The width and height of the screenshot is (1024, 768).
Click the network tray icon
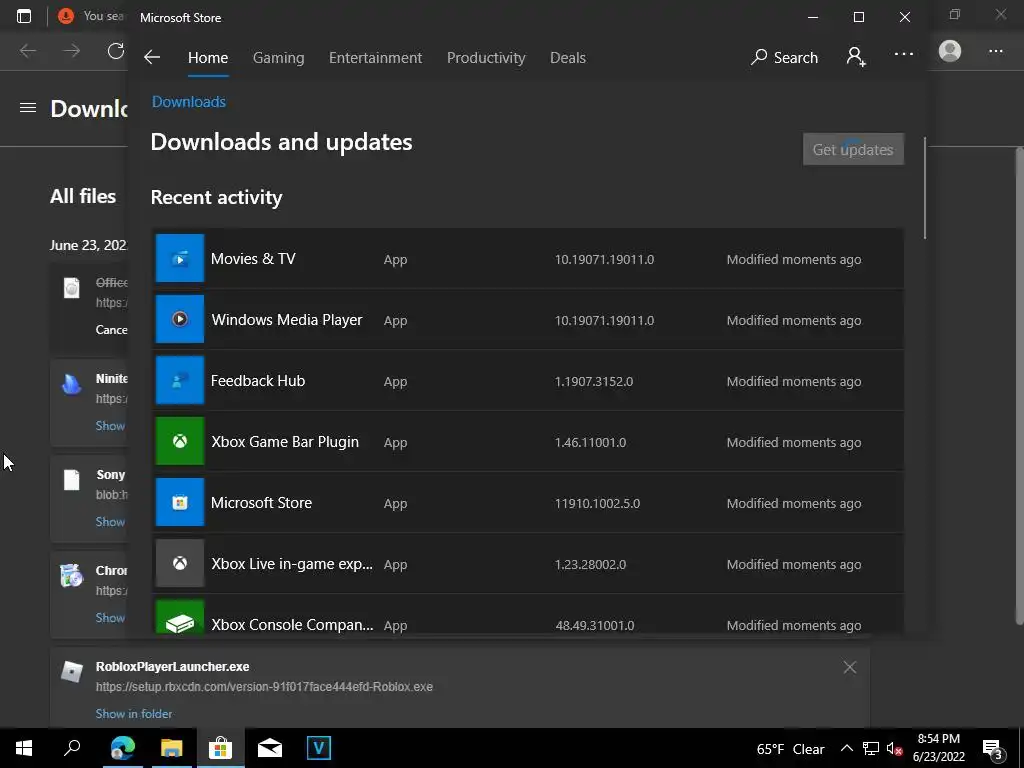tap(871, 748)
